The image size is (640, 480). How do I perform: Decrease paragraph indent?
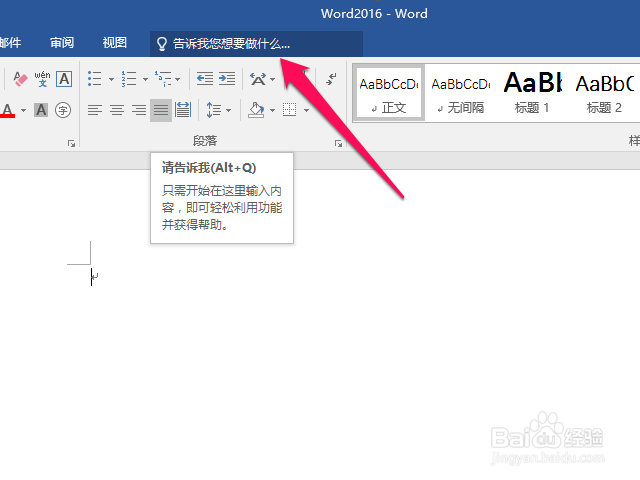pos(204,78)
